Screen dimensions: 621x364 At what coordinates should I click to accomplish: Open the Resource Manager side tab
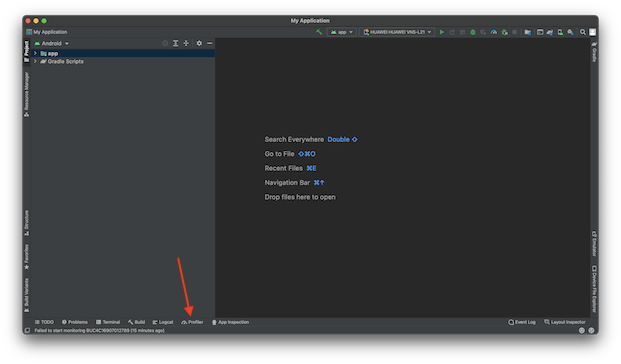[x=27, y=94]
